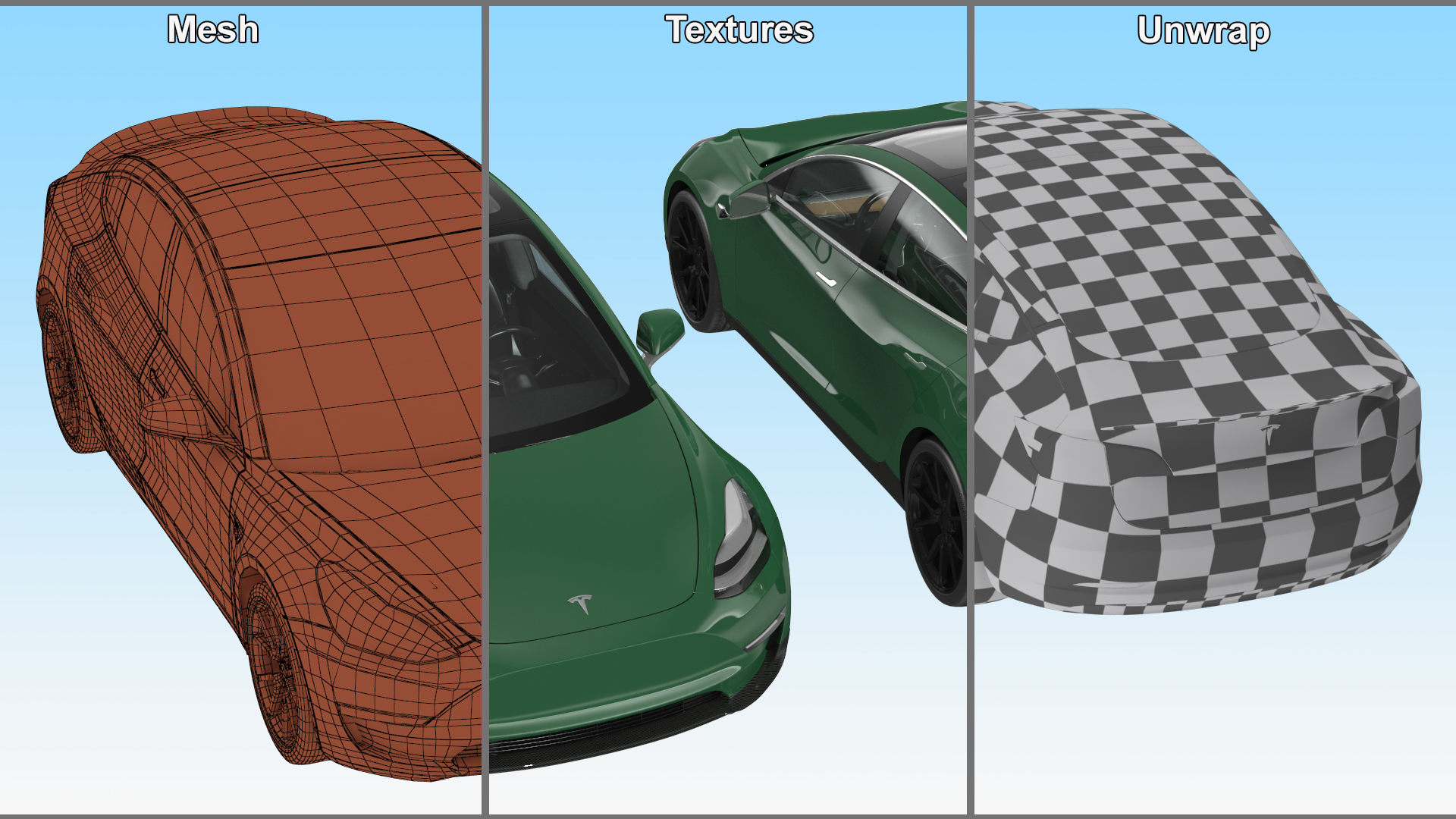1456x819 pixels.
Task: Click the "Textures" heading text
Action: 739,30
